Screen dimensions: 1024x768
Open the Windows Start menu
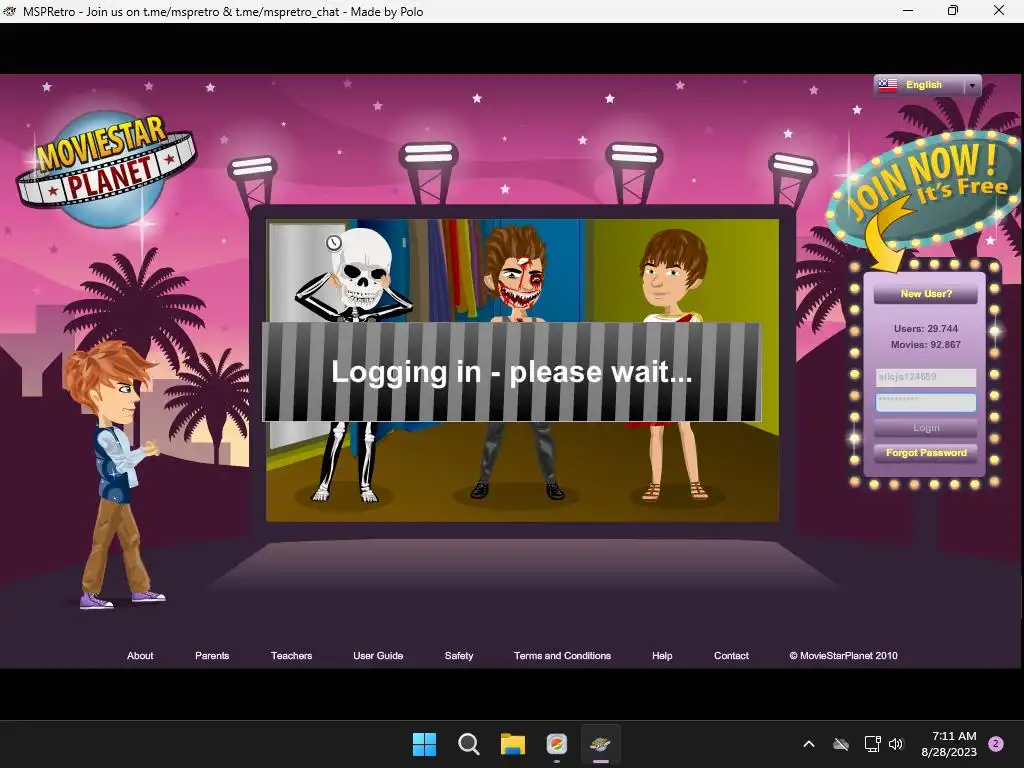pos(424,744)
